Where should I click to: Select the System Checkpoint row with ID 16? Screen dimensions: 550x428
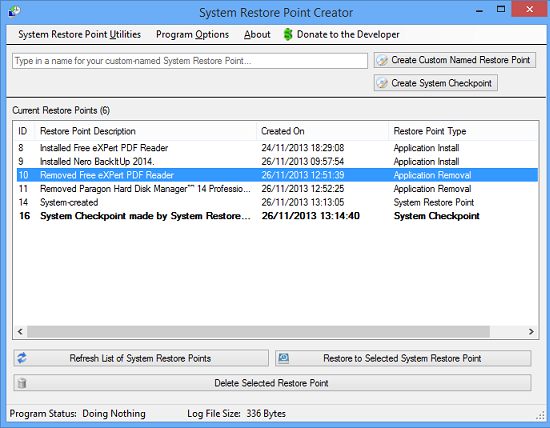277,216
